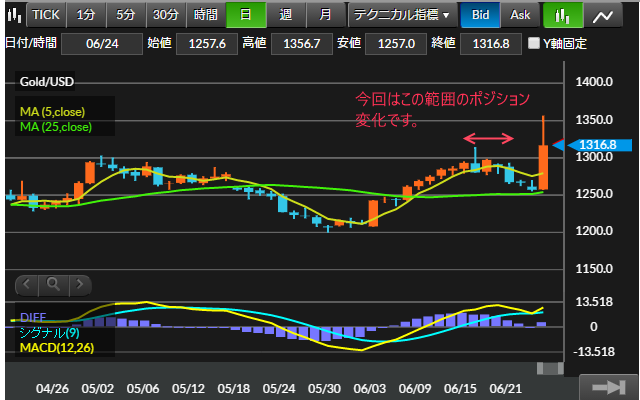640x400 pixels.
Task: Click the 06/03 date axis label
Action: [369, 389]
